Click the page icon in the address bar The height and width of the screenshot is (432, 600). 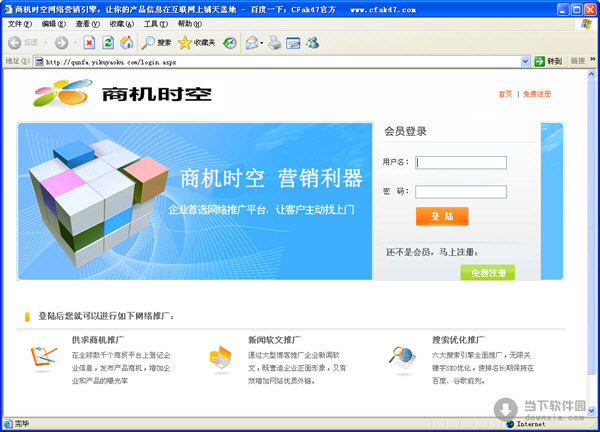pos(39,62)
